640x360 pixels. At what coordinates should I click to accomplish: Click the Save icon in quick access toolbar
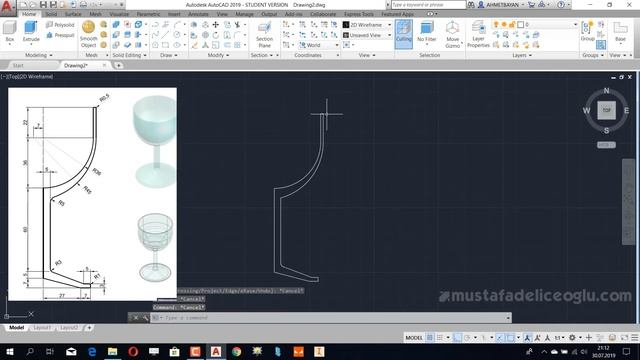pyautogui.click(x=43, y=4)
